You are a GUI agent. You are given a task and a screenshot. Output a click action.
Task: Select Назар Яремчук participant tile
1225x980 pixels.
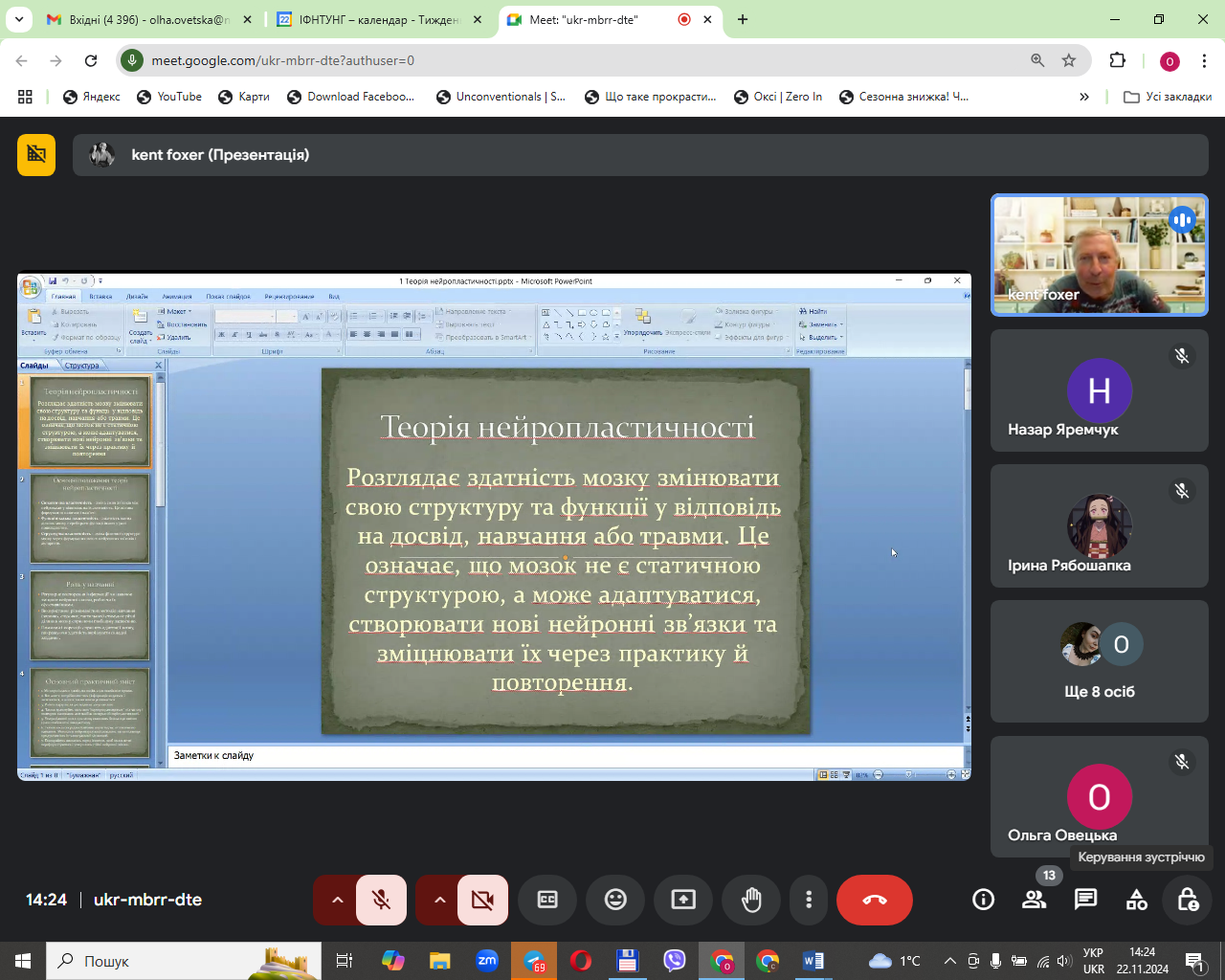(1100, 390)
